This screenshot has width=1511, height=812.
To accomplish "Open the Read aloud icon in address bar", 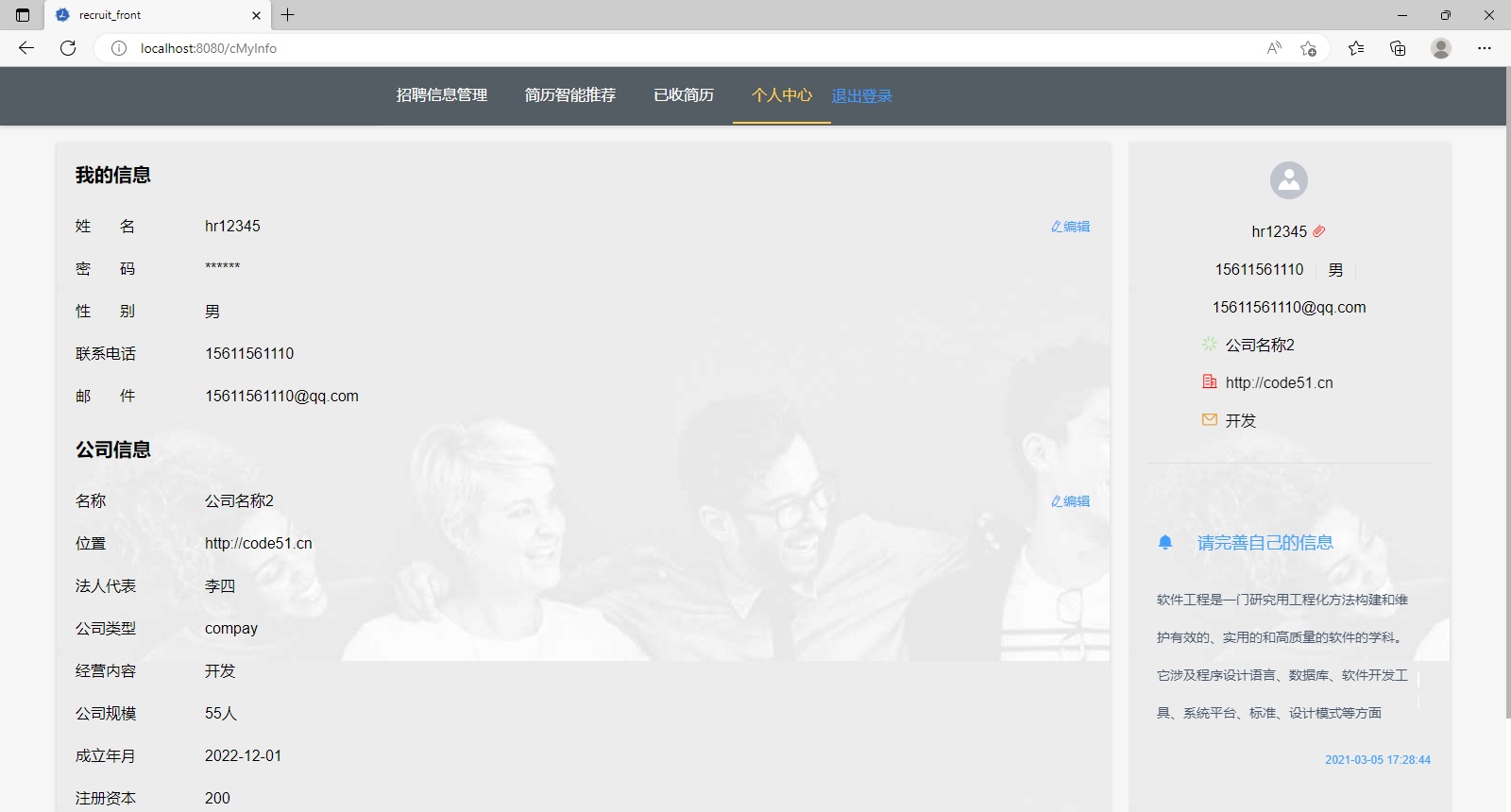I will click(x=1274, y=48).
